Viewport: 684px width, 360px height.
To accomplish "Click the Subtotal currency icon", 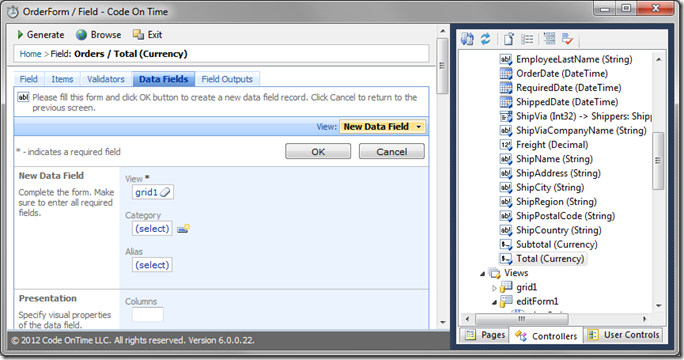I will [x=506, y=245].
